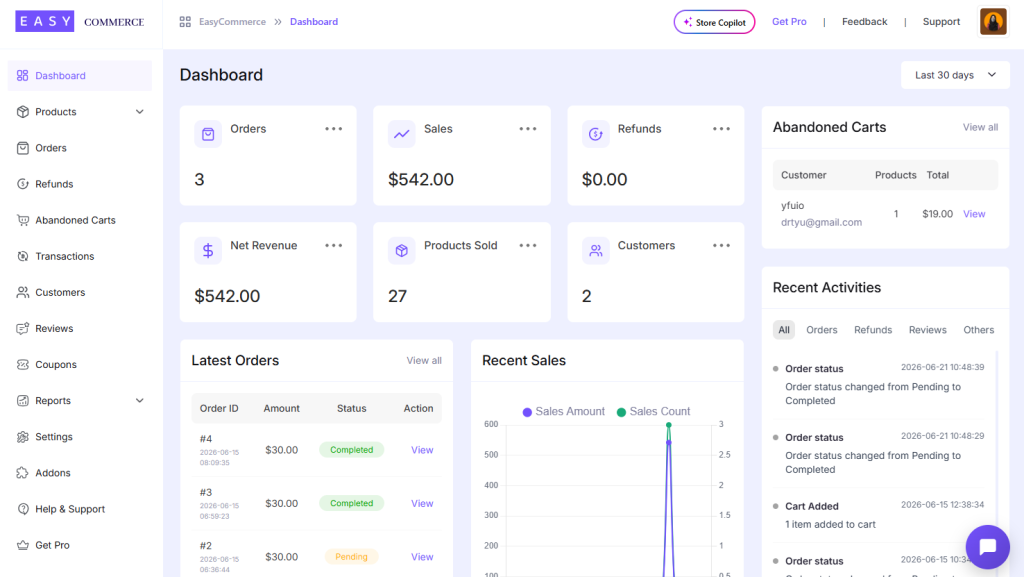The height and width of the screenshot is (577, 1024).
Task: Open the floating chat bubble
Action: click(987, 547)
